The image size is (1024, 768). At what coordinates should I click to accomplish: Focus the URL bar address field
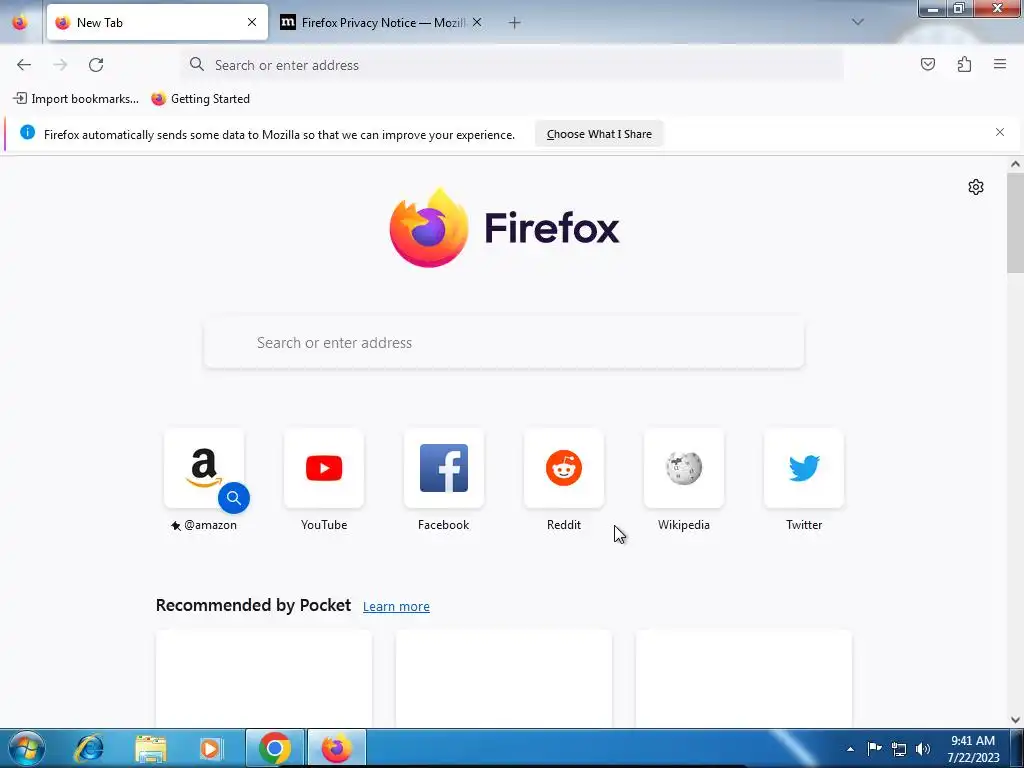coord(513,65)
